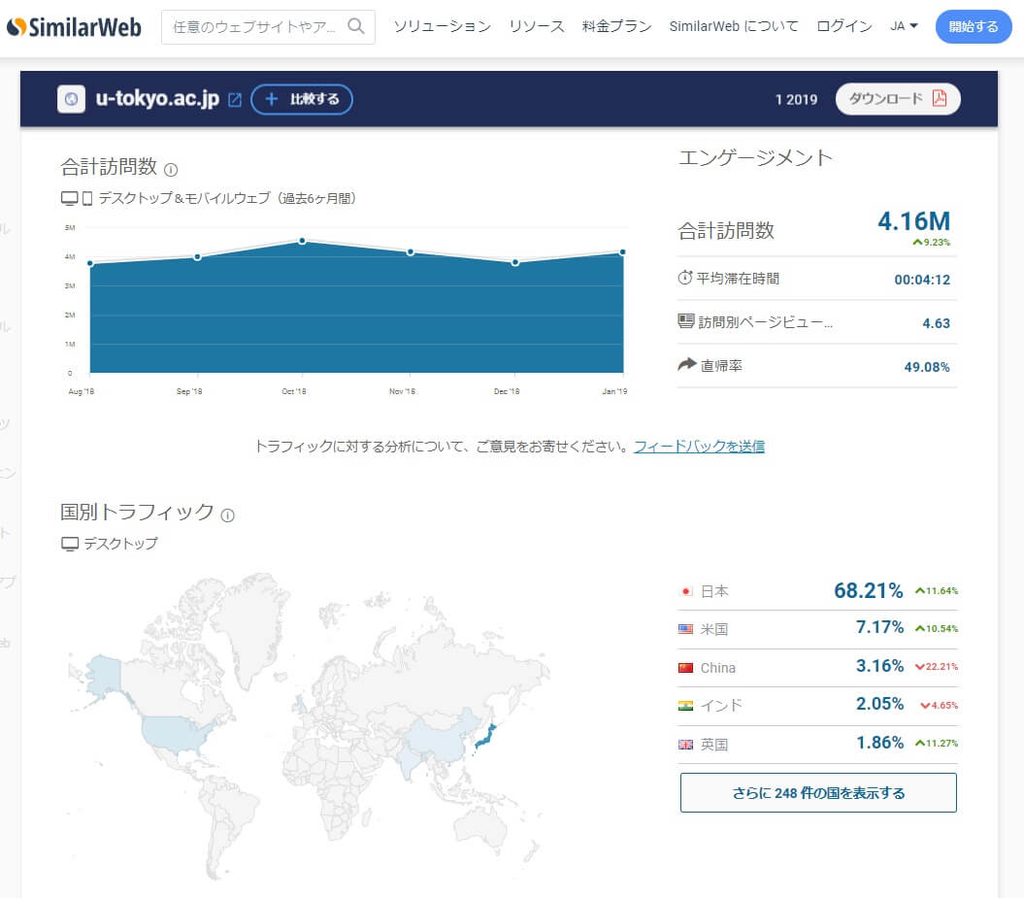Click the search magnifier icon

pos(356,26)
